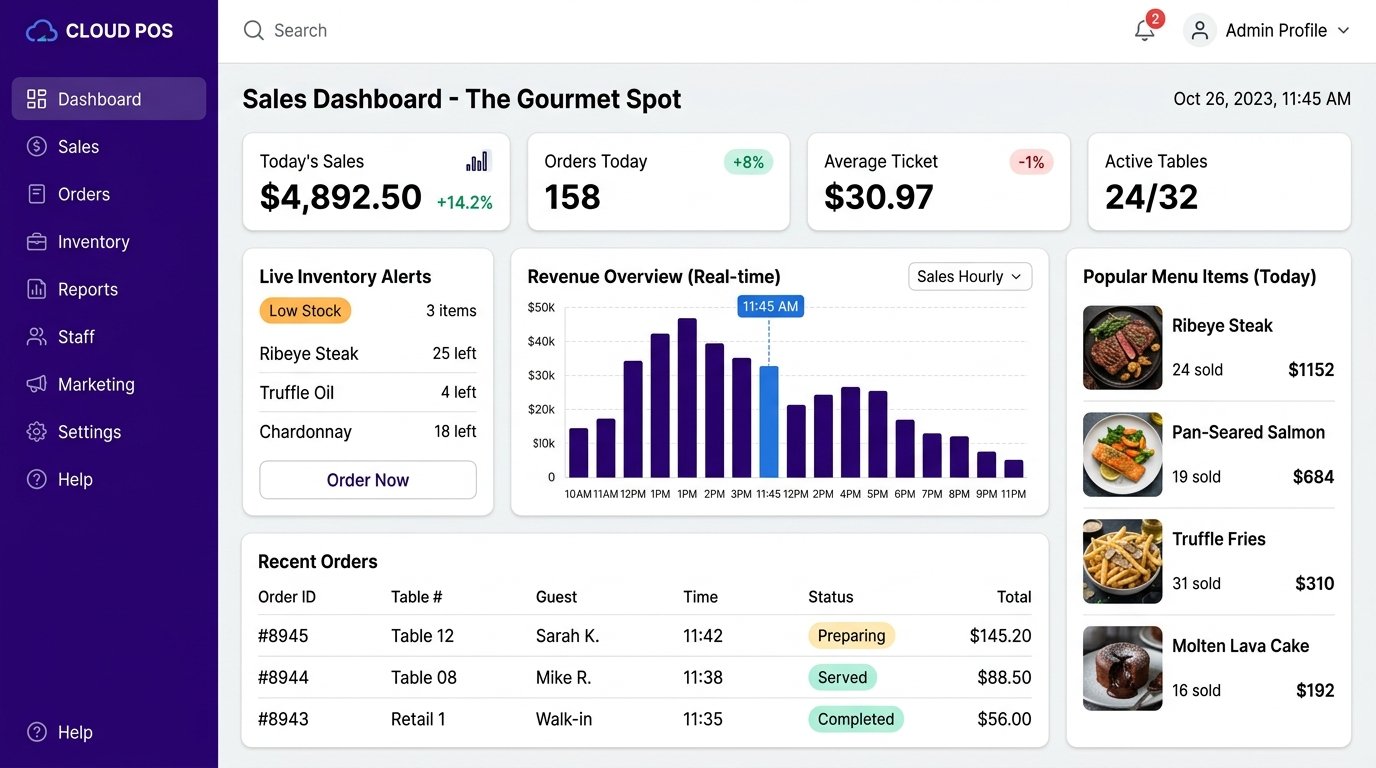This screenshot has height=768, width=1376.
Task: Click the Reports chart icon
Action: (x=37, y=289)
